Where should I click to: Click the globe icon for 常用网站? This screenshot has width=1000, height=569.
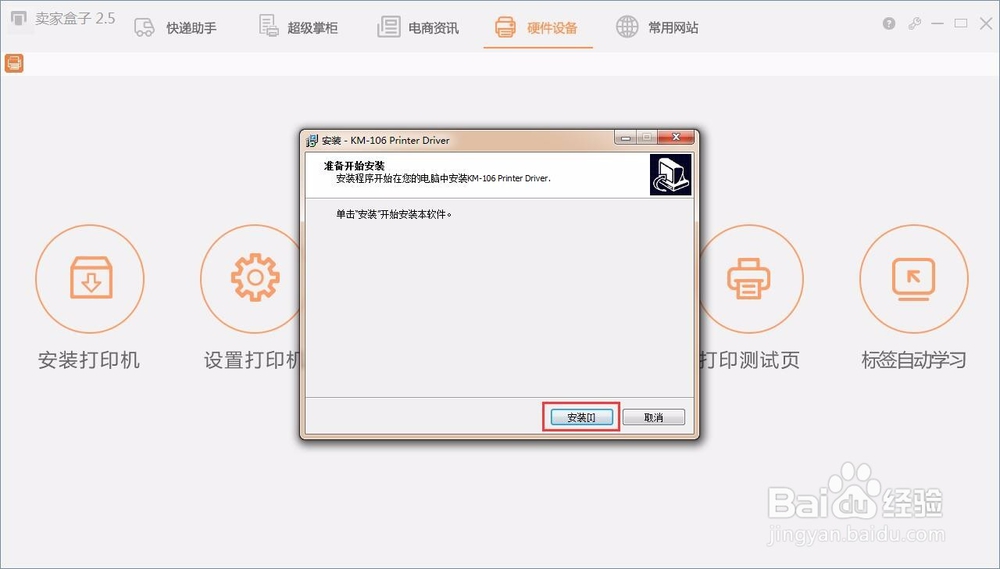[627, 27]
